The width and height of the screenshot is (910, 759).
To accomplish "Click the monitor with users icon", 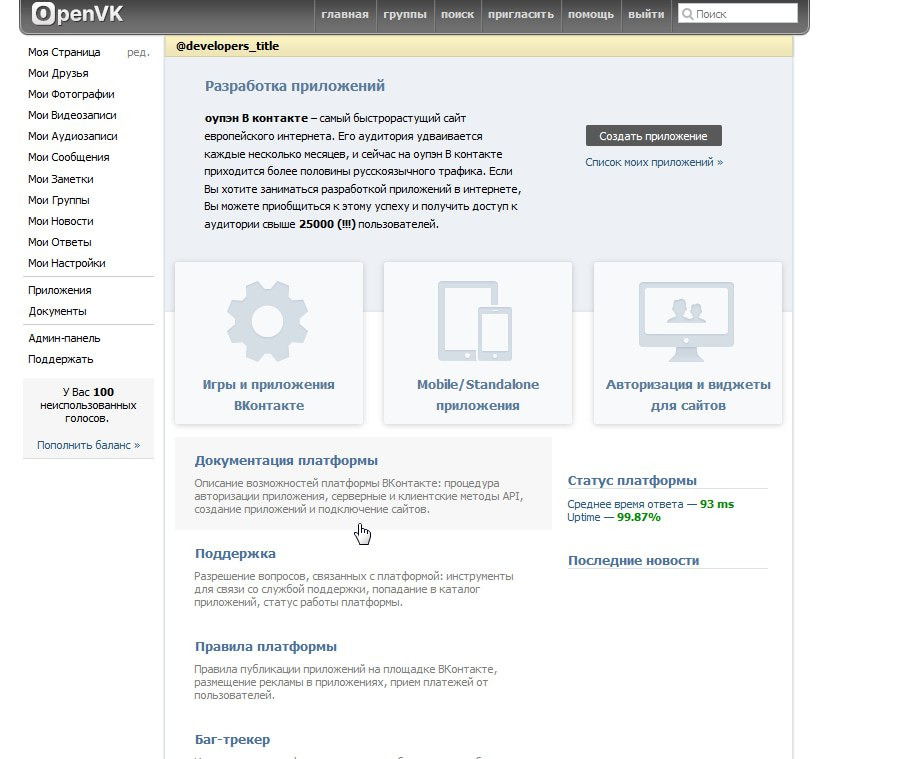I will coord(686,321).
